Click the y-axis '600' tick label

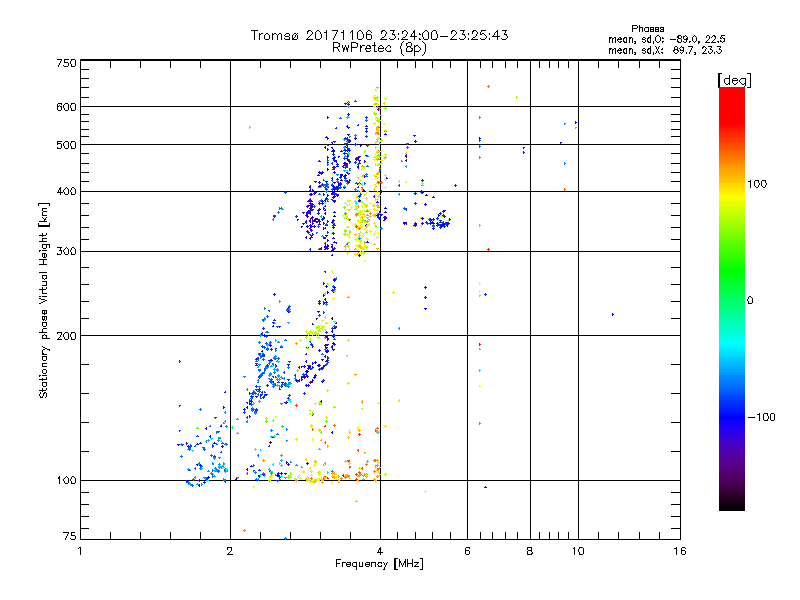tap(66, 107)
